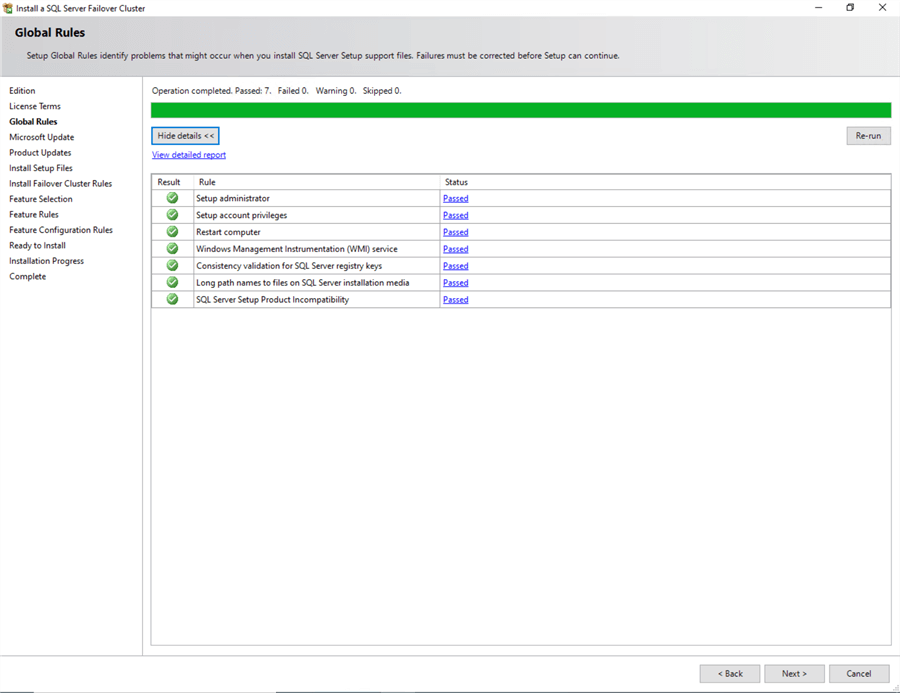This screenshot has height=693, width=900.
Task: Open Passed status for Setup account privileges
Action: tap(456, 215)
